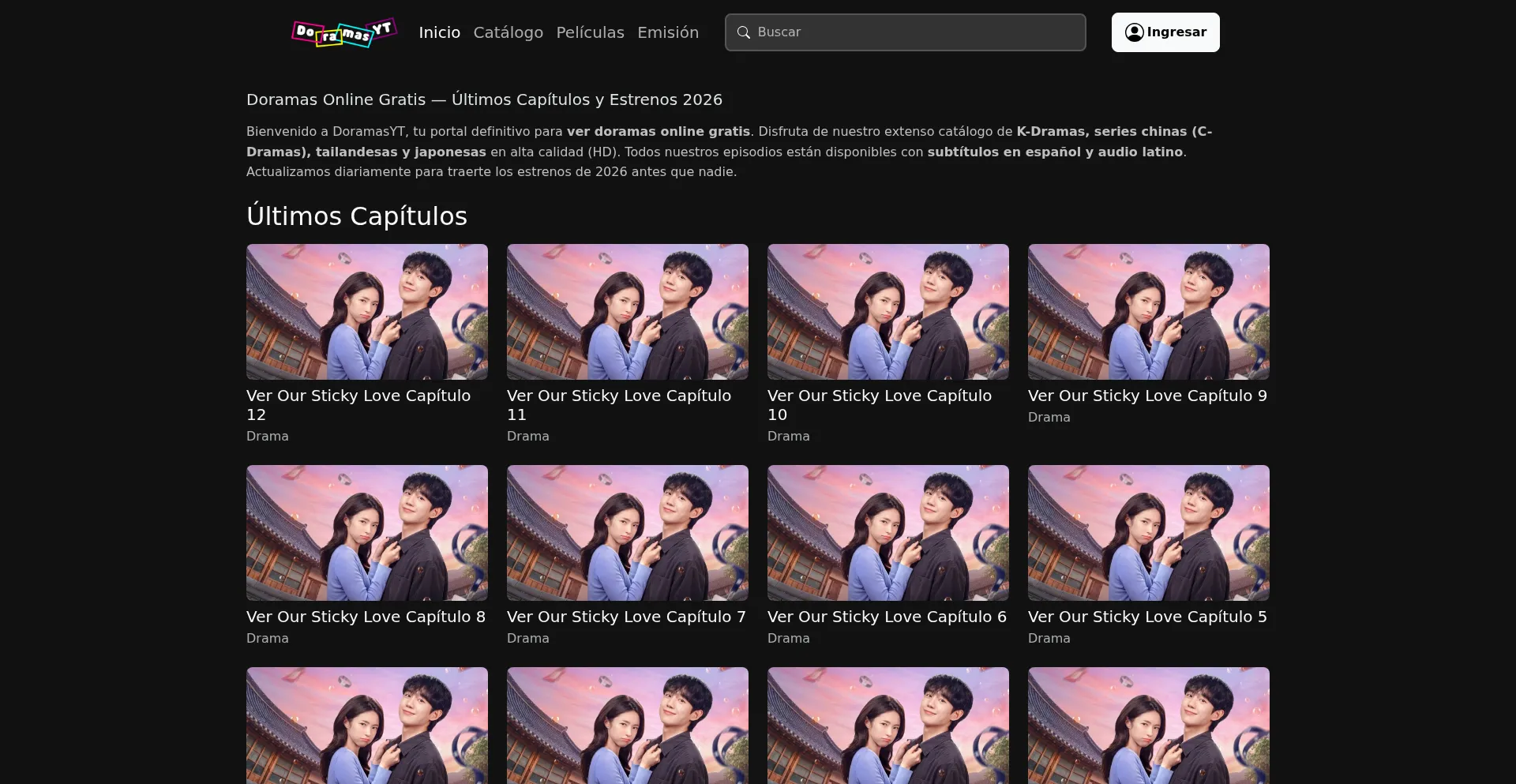Click title link Ver Our Sticky Love Capítulo 12
The height and width of the screenshot is (784, 1516).
click(x=358, y=405)
